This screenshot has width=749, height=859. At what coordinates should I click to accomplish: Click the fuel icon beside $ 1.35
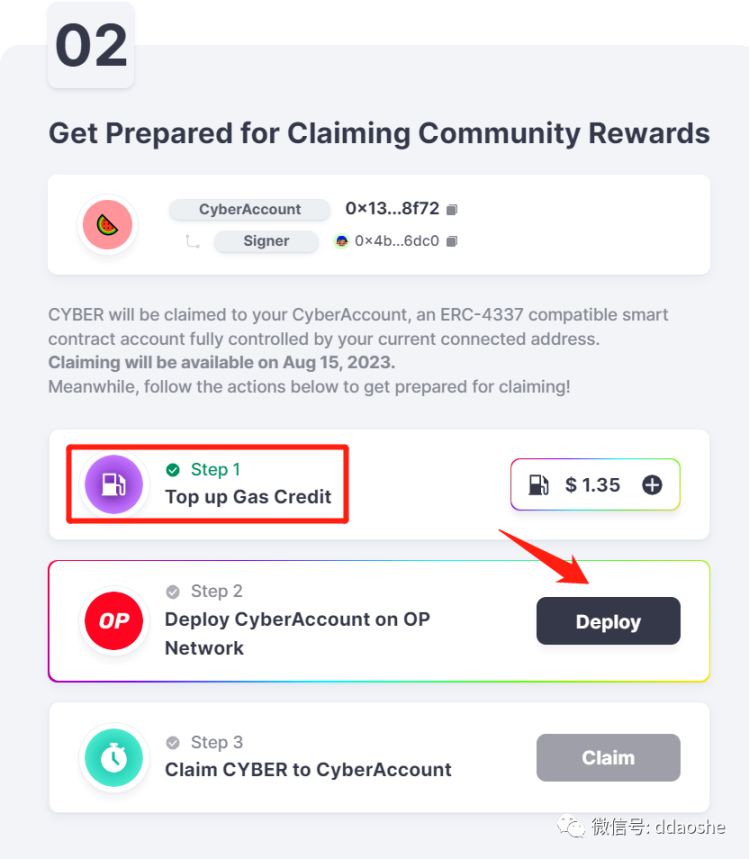coord(539,485)
